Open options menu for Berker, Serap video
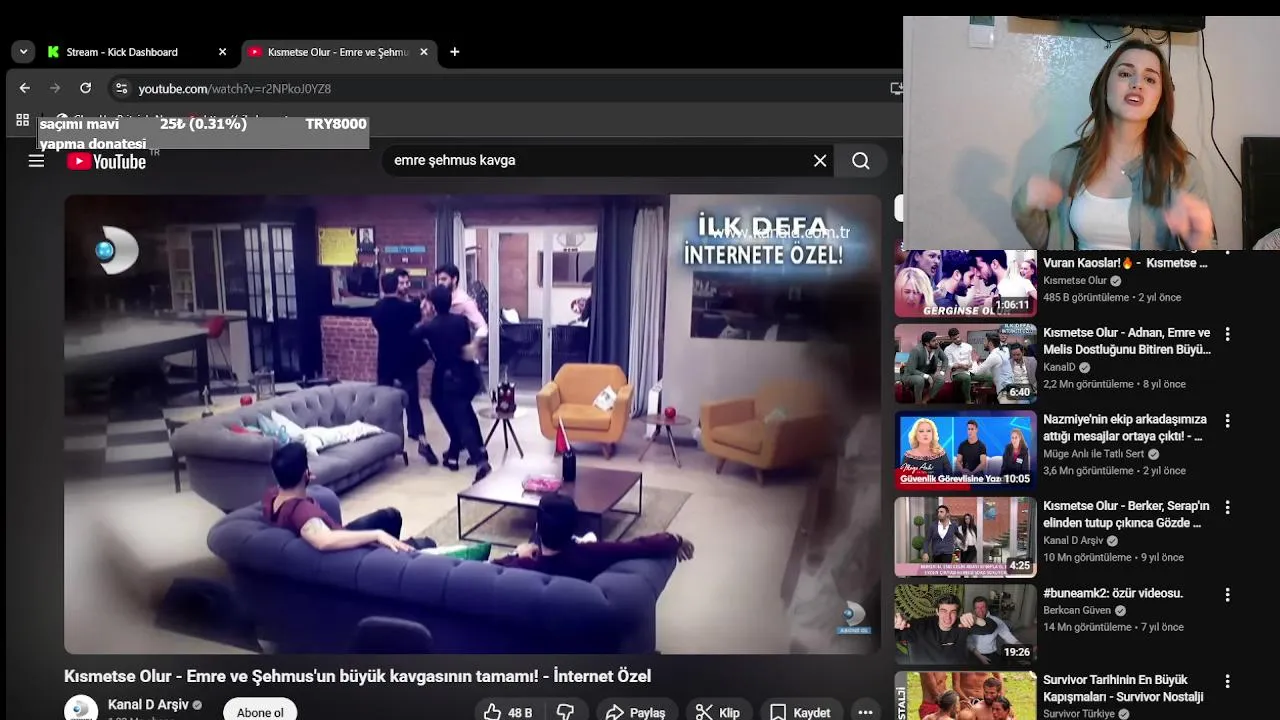The height and width of the screenshot is (720, 1280). pos(1227,508)
